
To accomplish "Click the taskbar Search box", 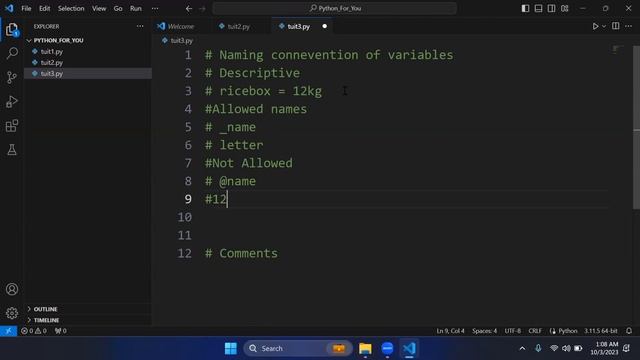I will (298, 348).
